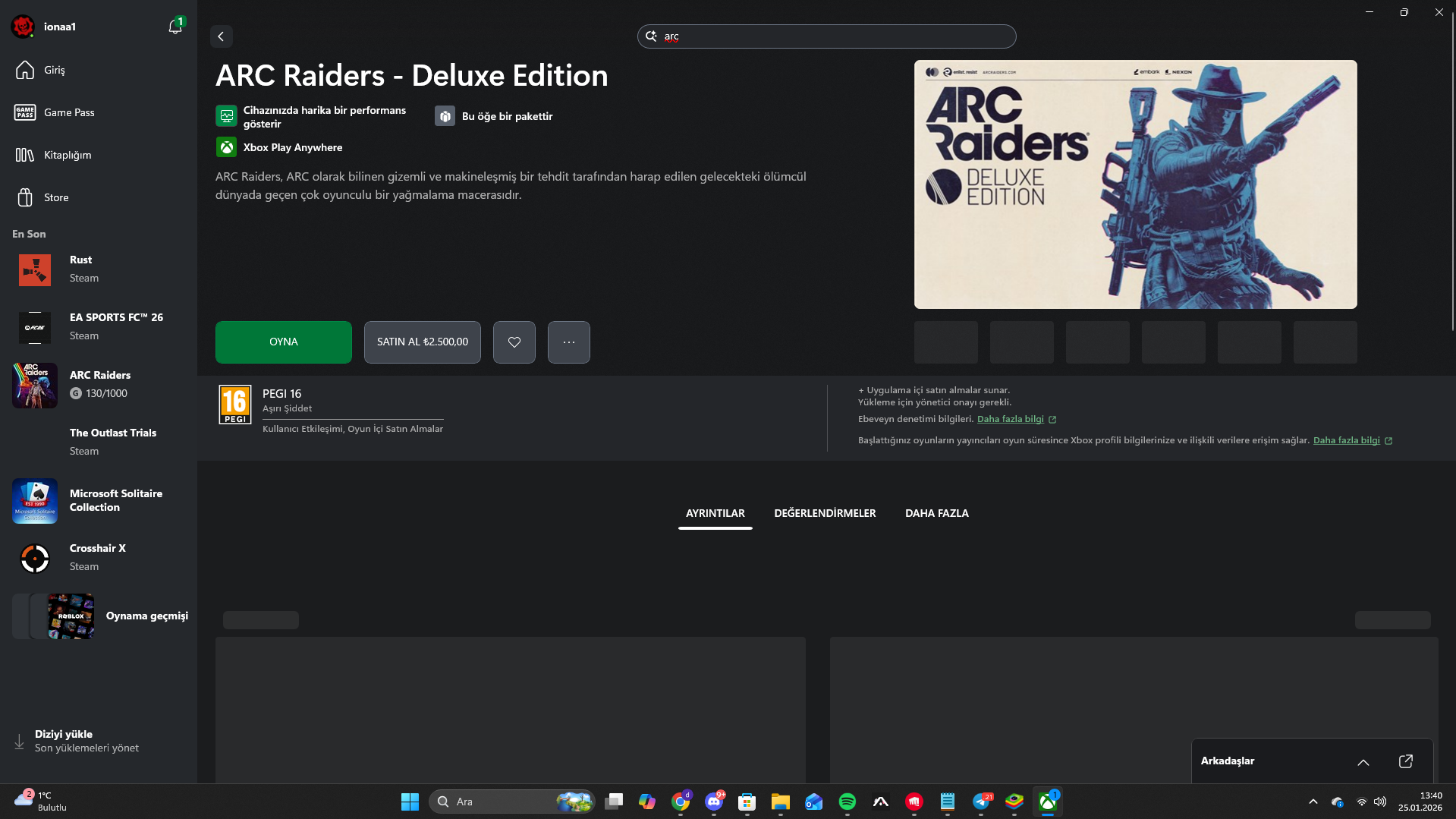
Task: Open Outlook from the taskbar
Action: click(x=814, y=802)
